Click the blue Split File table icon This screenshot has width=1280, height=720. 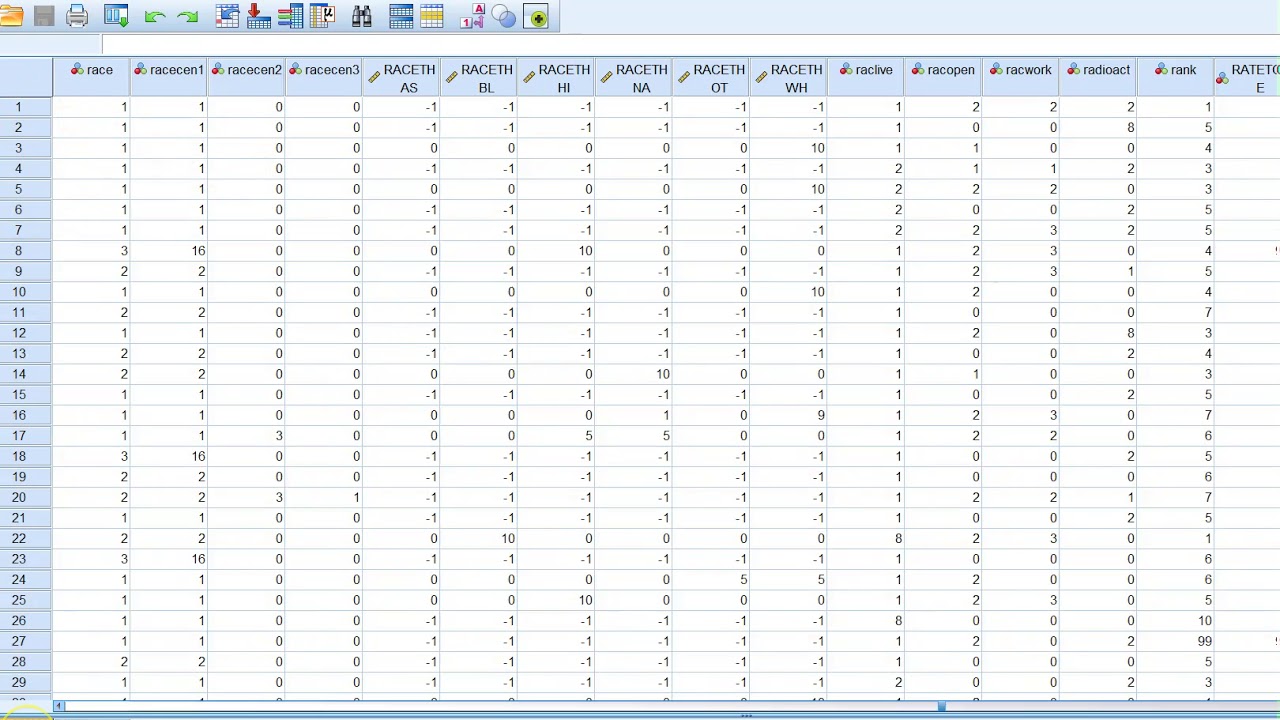[401, 16]
